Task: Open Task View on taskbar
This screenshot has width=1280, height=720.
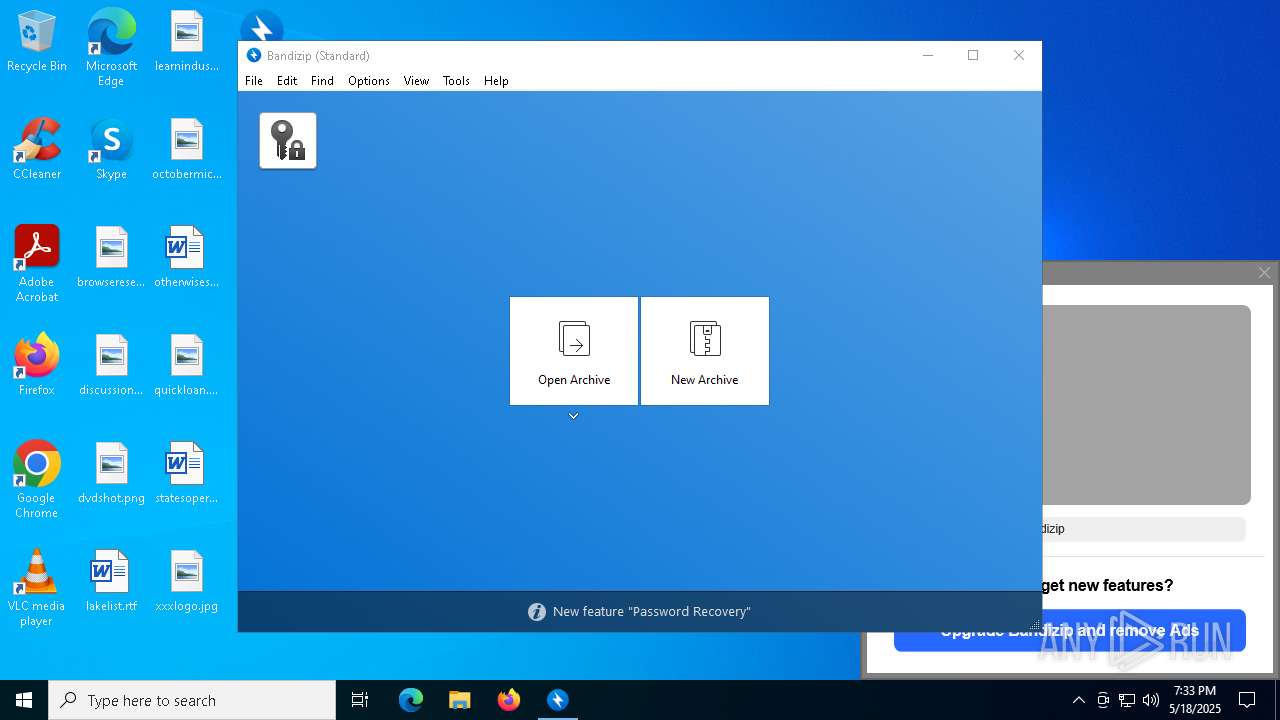Action: [360, 700]
